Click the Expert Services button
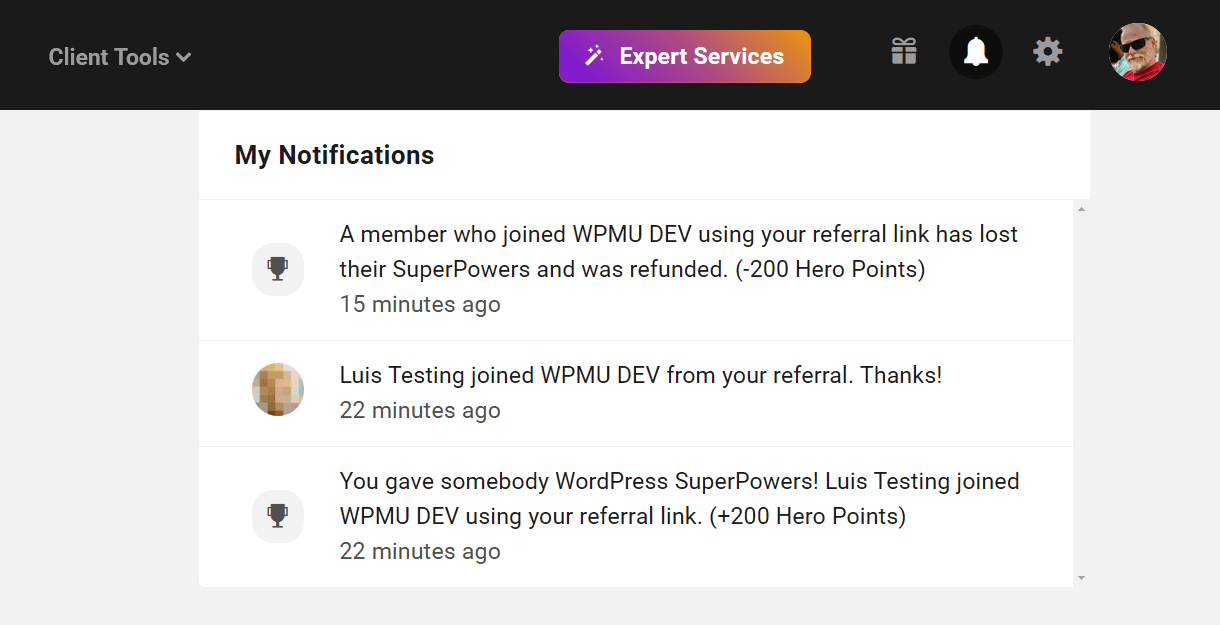Viewport: 1220px width, 625px height. (685, 56)
